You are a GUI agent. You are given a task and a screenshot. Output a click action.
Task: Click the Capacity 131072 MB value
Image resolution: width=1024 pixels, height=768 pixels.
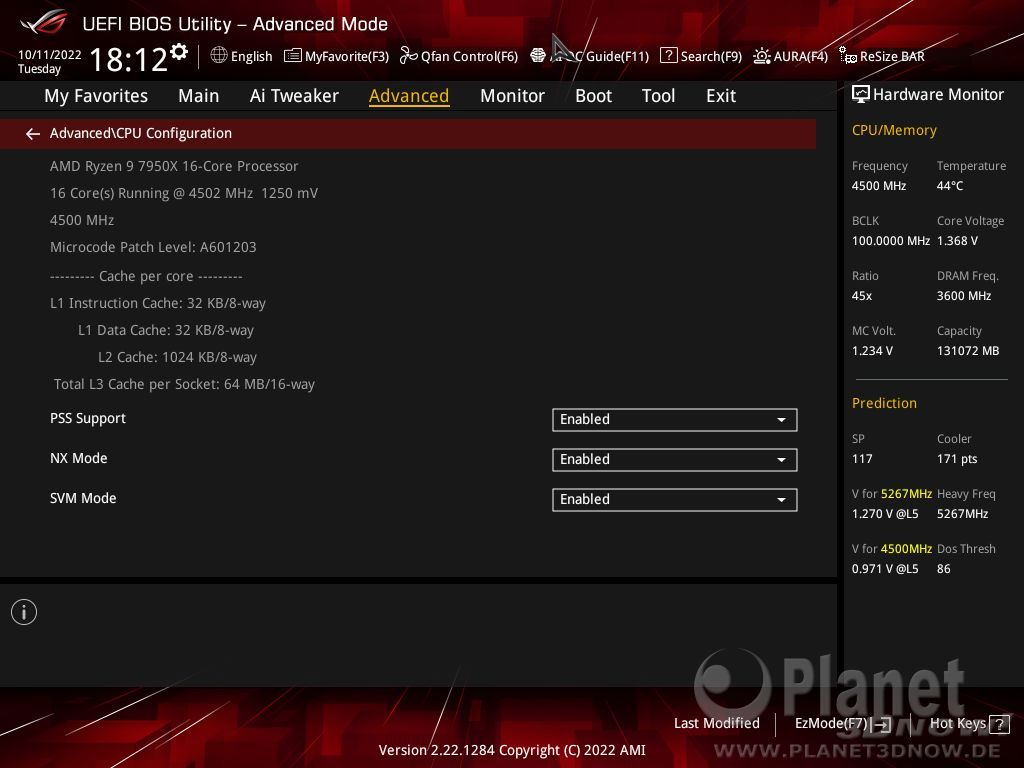click(x=968, y=351)
